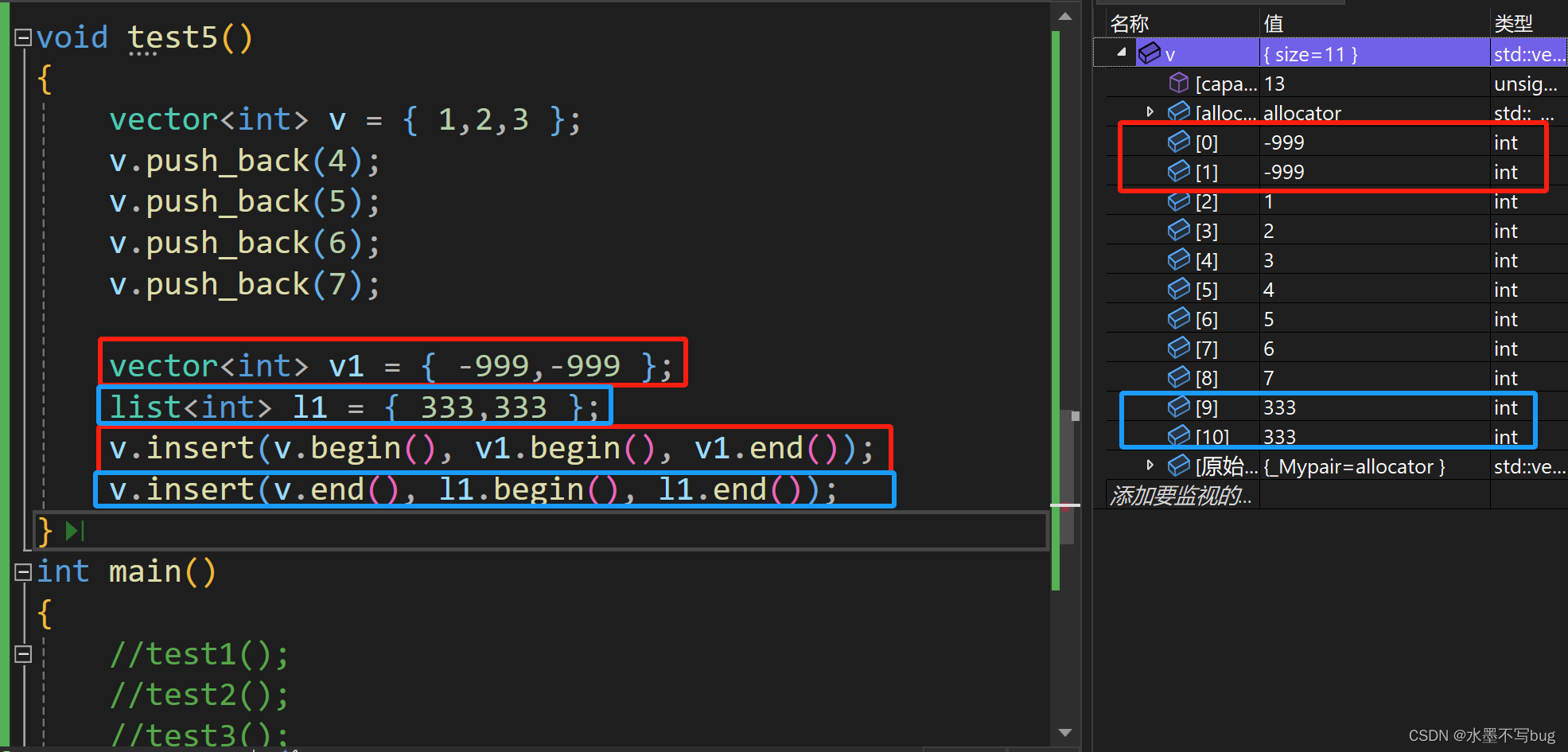The height and width of the screenshot is (752, 1568).
Task: Click the [原始...] raw view icon
Action: [x=1178, y=466]
